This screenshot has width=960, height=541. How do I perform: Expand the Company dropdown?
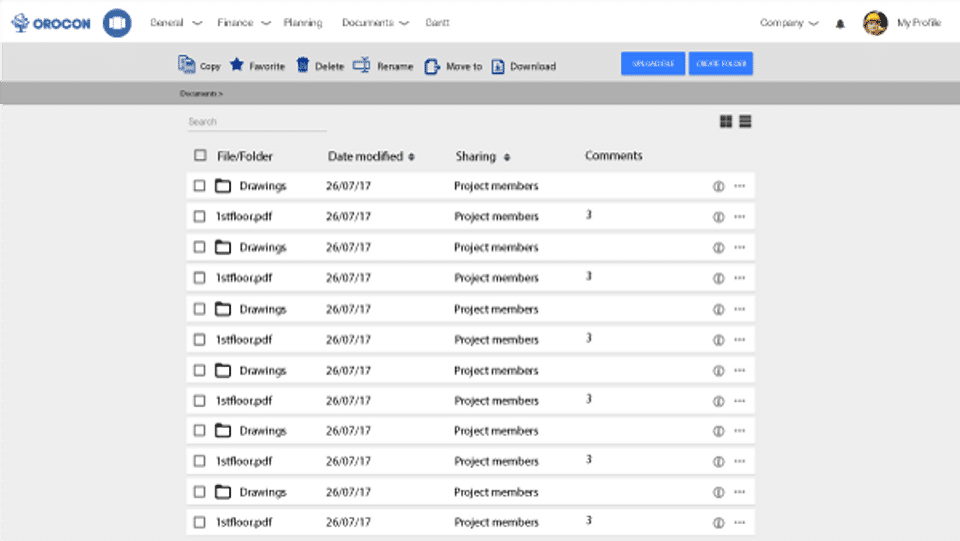pyautogui.click(x=789, y=22)
